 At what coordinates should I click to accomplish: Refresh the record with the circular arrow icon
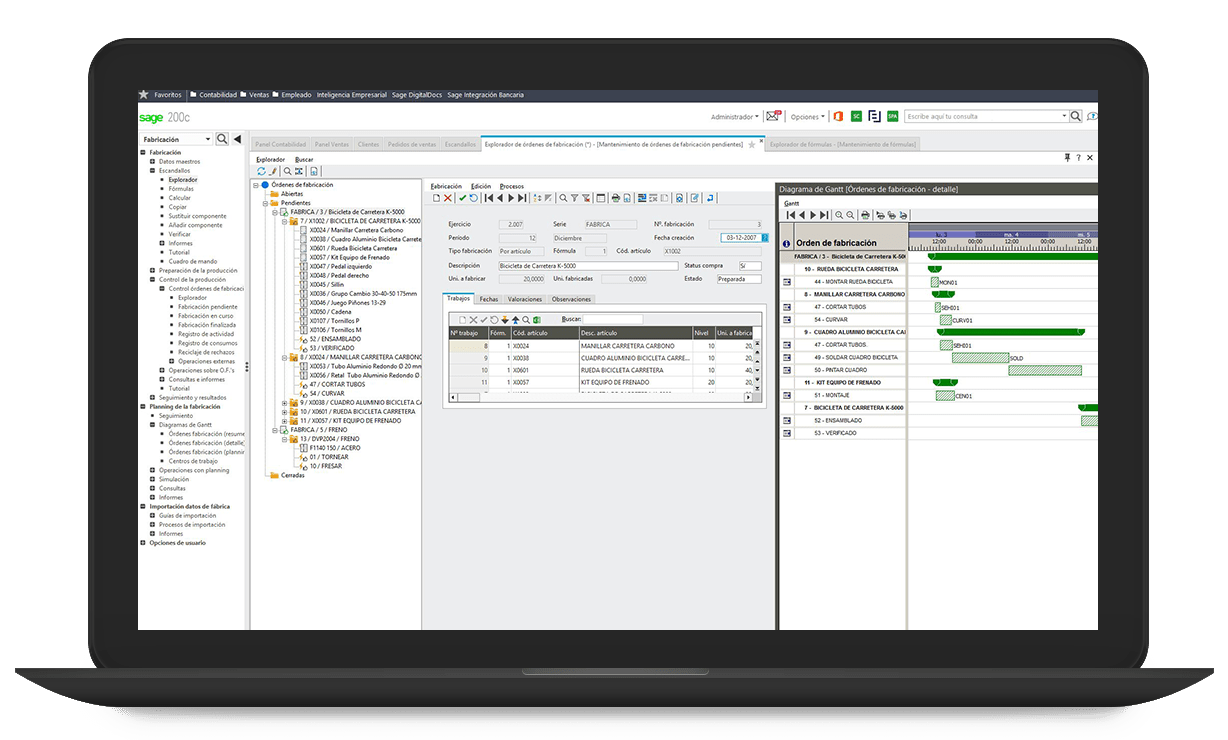472,197
